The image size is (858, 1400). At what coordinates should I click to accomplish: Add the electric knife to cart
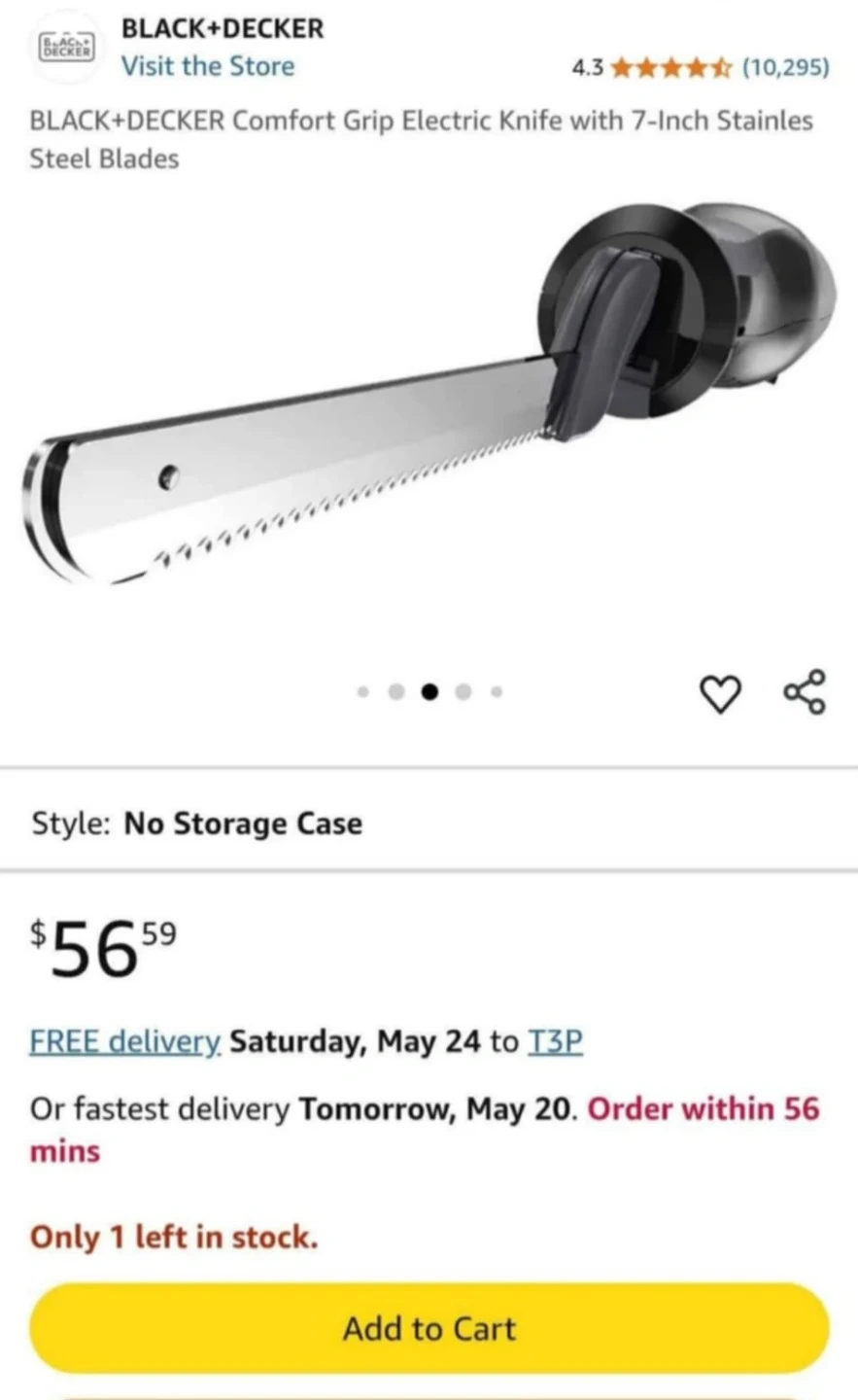click(429, 1328)
